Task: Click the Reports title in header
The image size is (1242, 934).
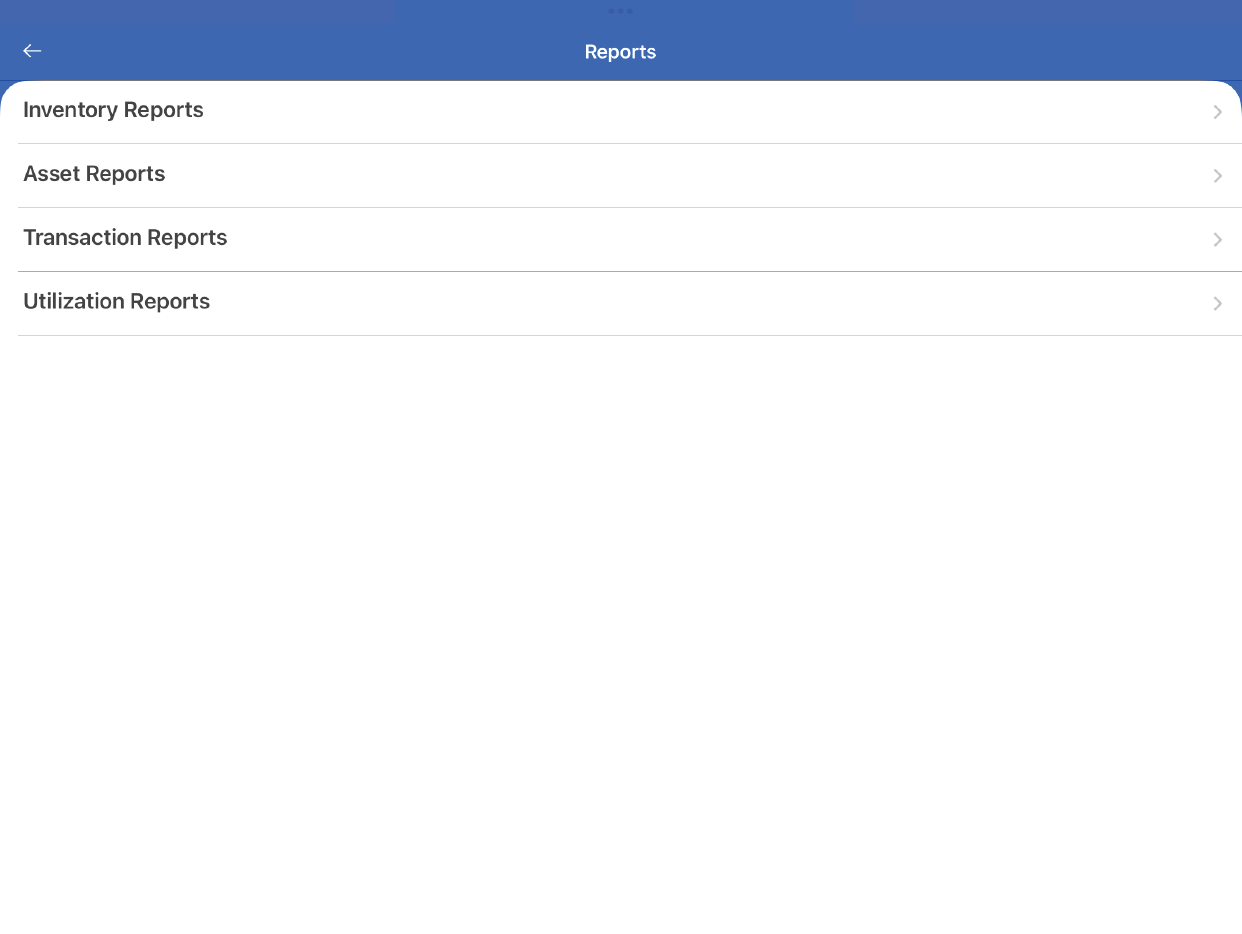Action: click(620, 52)
